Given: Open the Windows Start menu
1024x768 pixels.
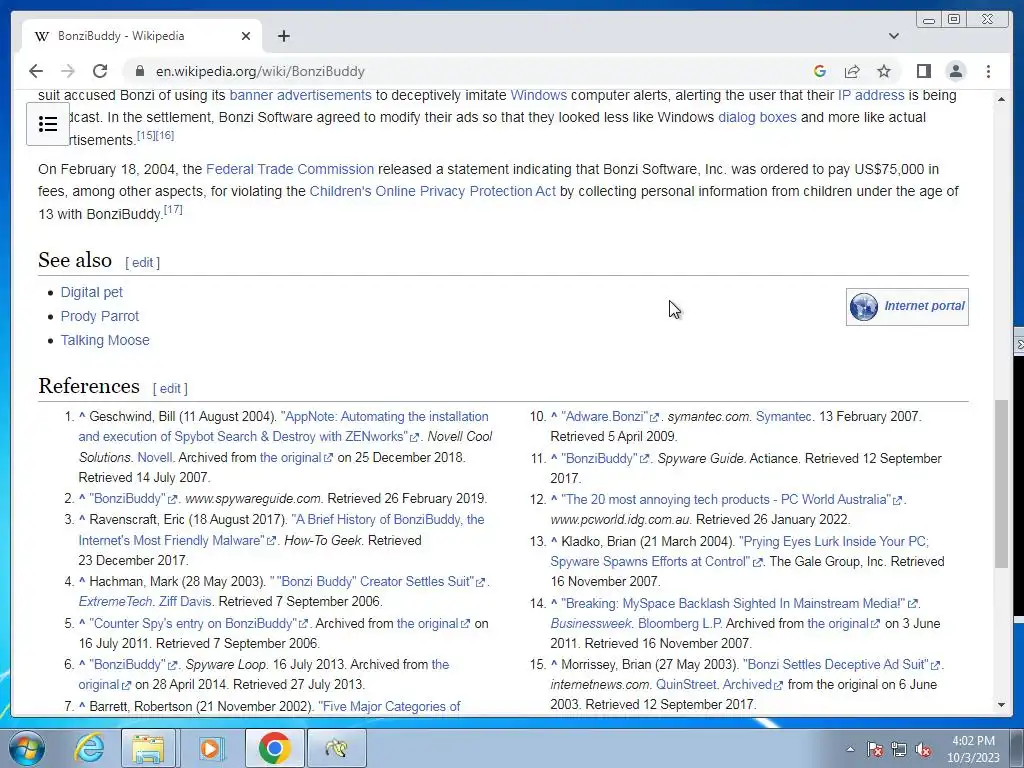Looking at the screenshot, I should (x=27, y=748).
